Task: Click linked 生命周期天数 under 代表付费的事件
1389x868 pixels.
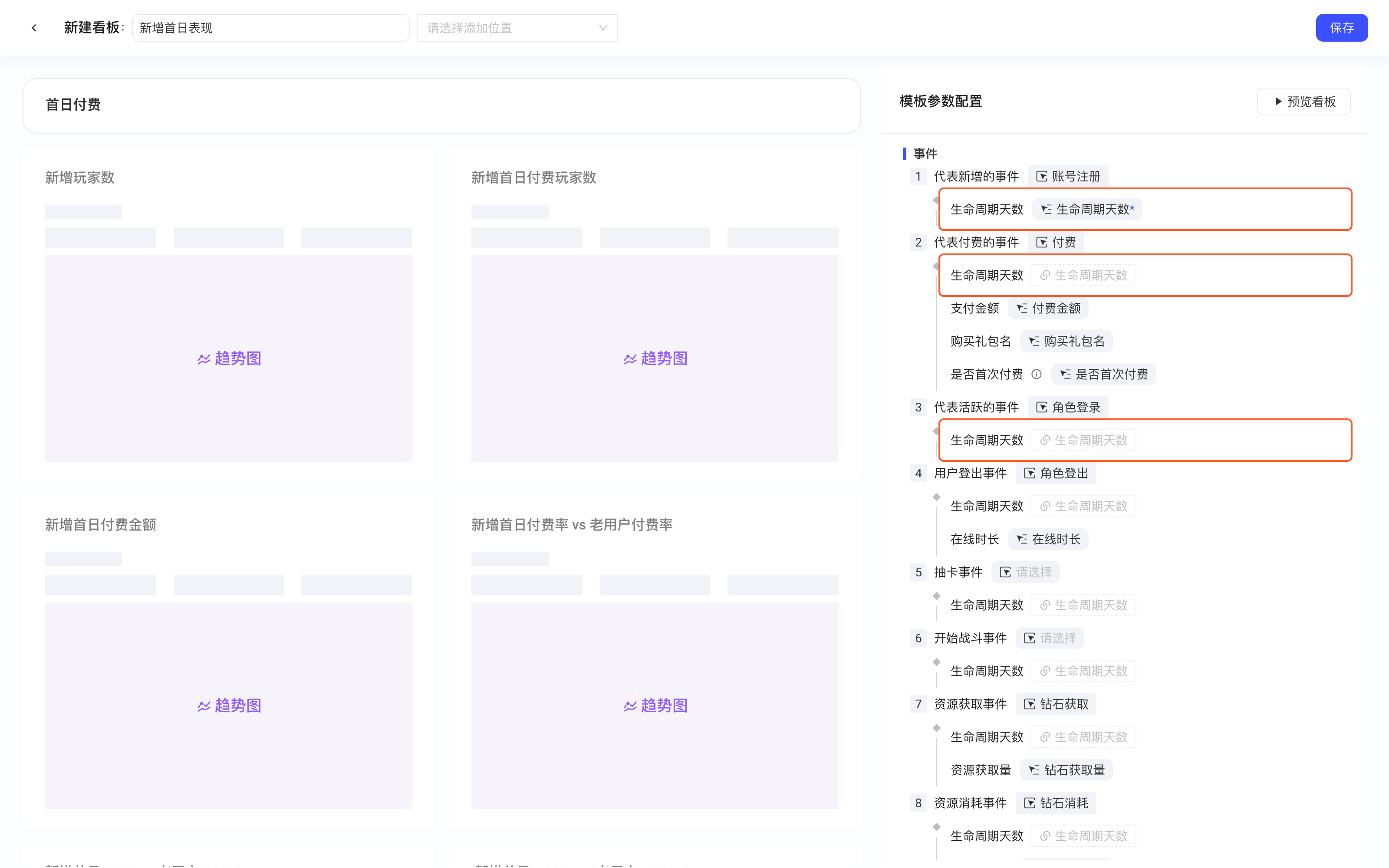Action: coord(1083,276)
